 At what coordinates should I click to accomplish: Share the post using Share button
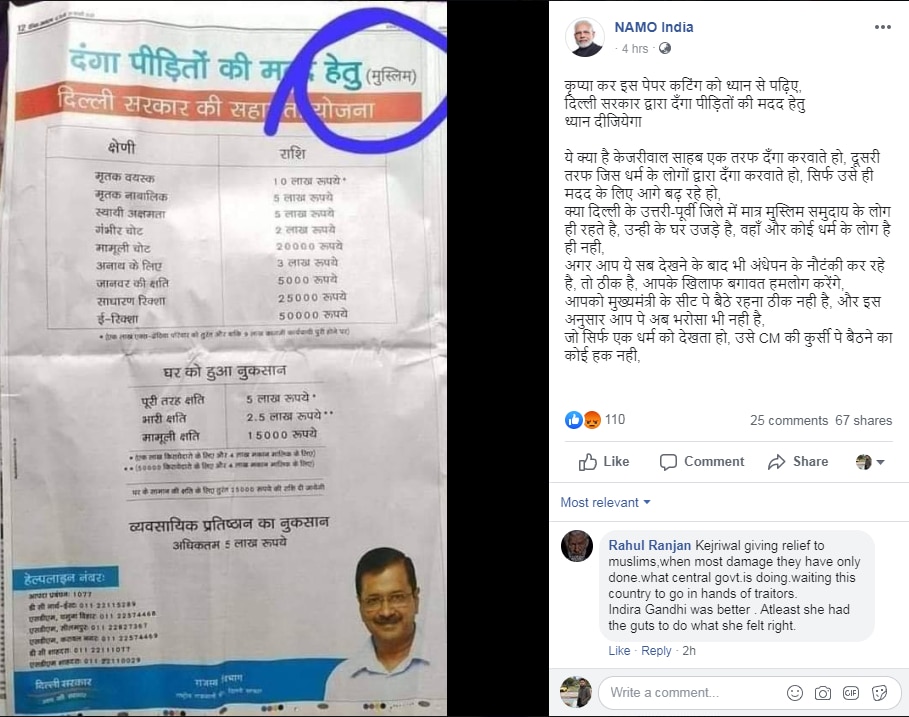tap(798, 462)
